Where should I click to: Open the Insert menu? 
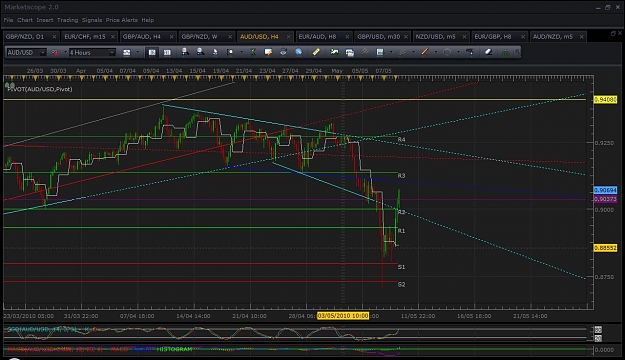45,20
